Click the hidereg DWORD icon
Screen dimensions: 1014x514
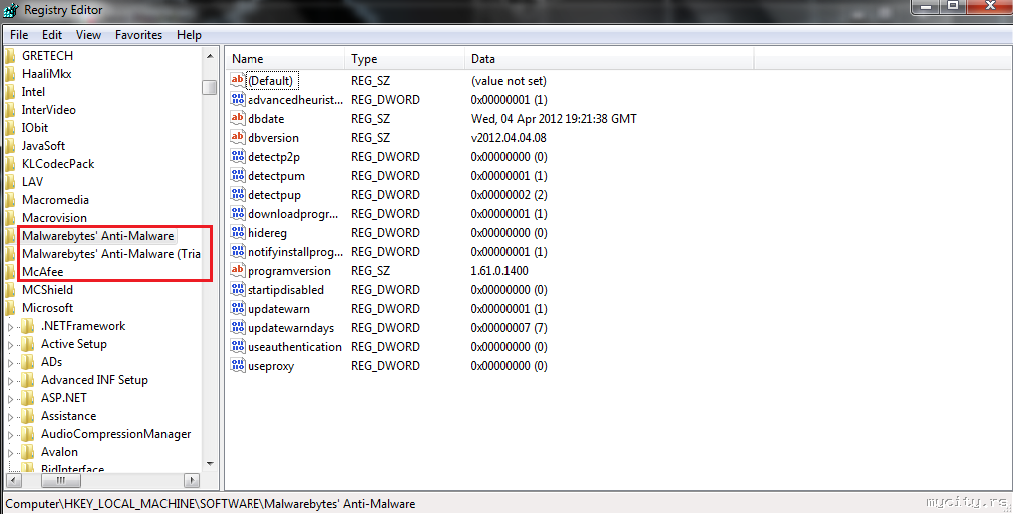(x=237, y=232)
